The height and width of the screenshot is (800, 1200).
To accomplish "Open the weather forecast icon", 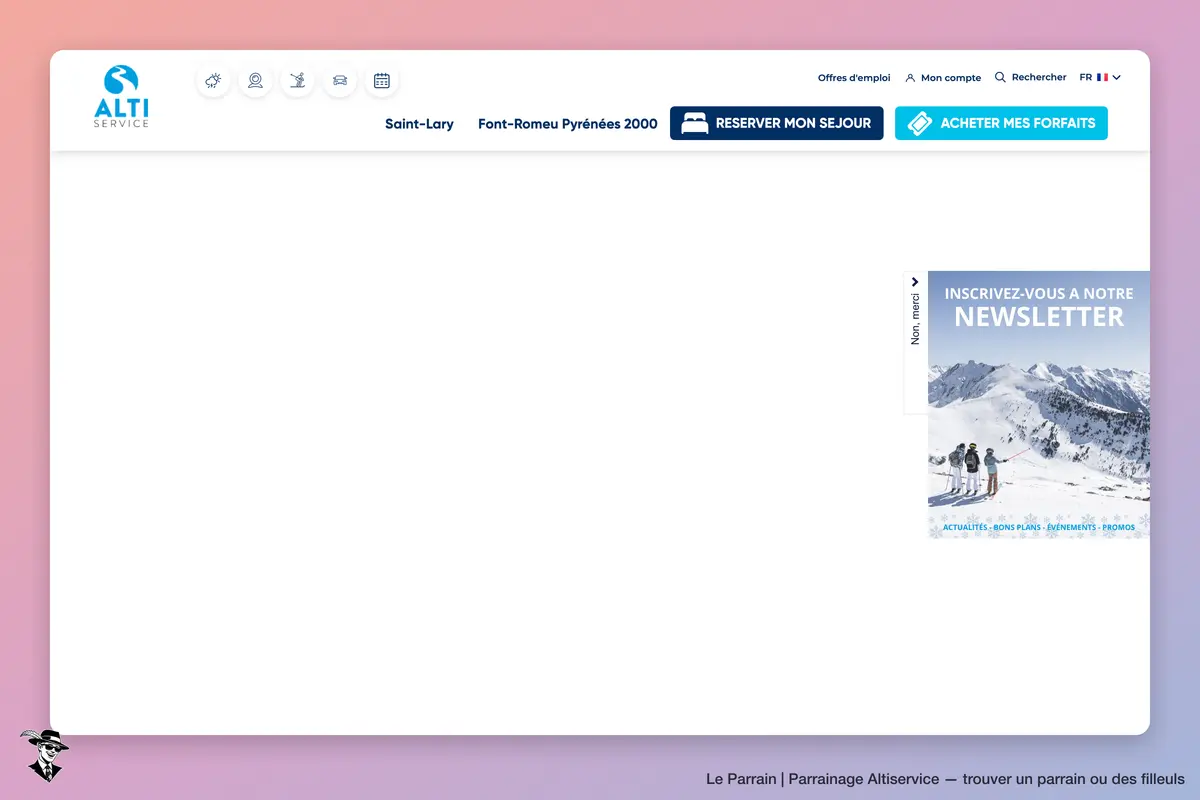I will tap(213, 81).
